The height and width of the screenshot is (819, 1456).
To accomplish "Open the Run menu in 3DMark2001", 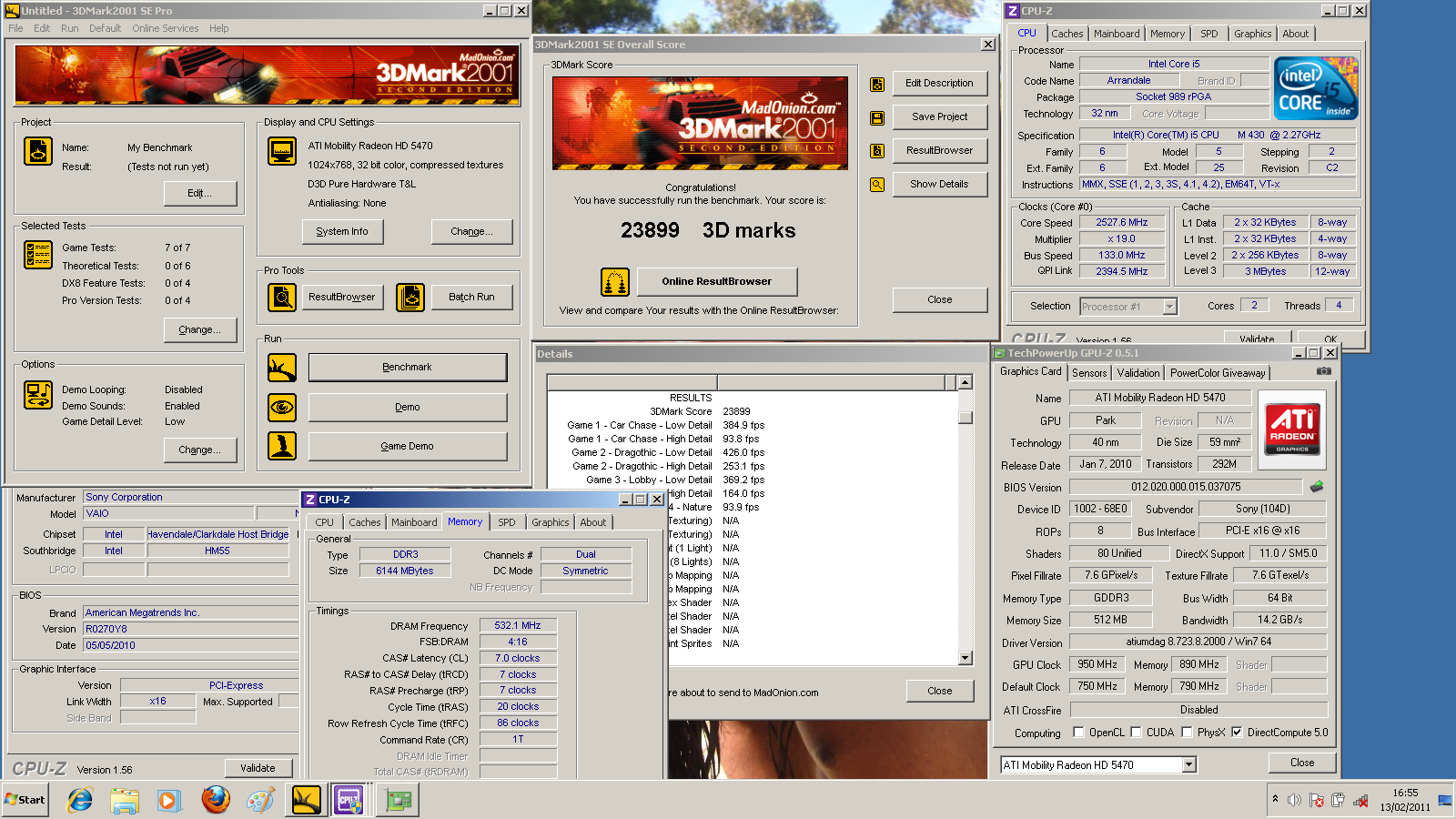I will point(69,28).
